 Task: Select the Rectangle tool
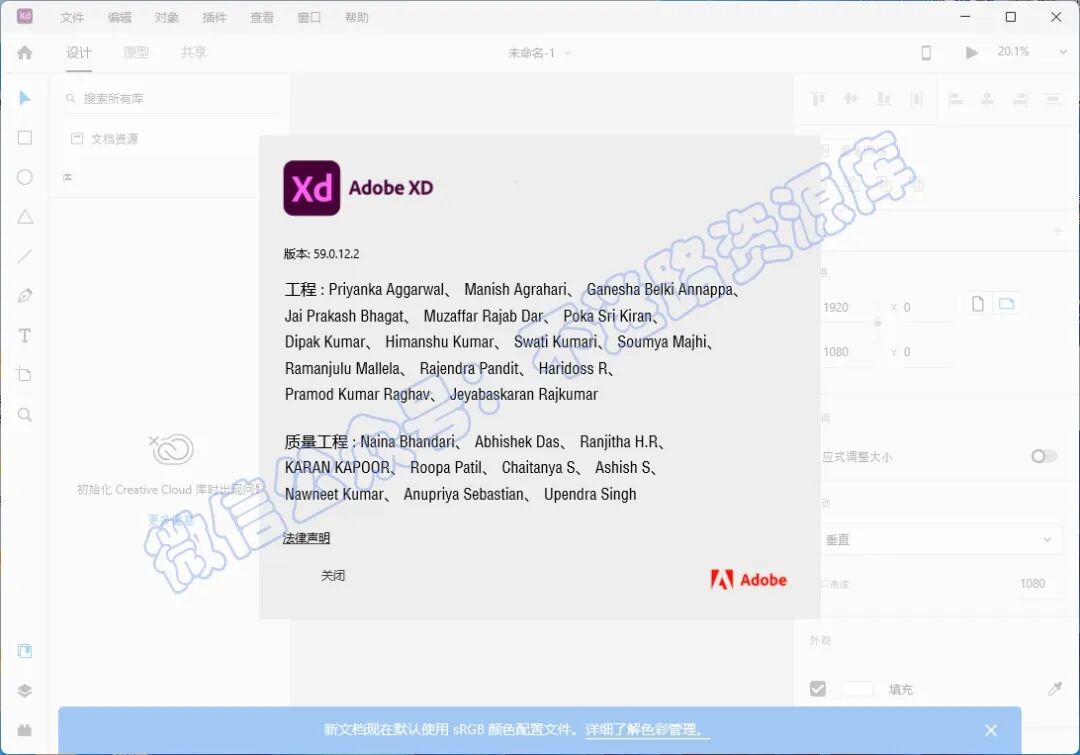pos(25,138)
